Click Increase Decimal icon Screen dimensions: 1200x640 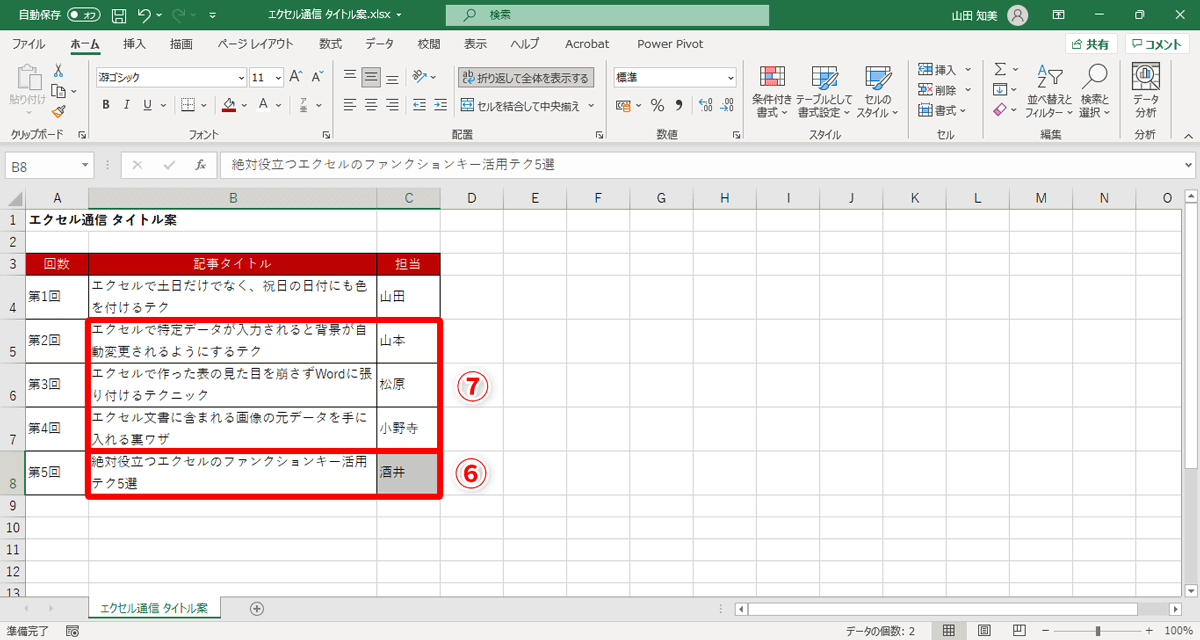click(x=704, y=104)
